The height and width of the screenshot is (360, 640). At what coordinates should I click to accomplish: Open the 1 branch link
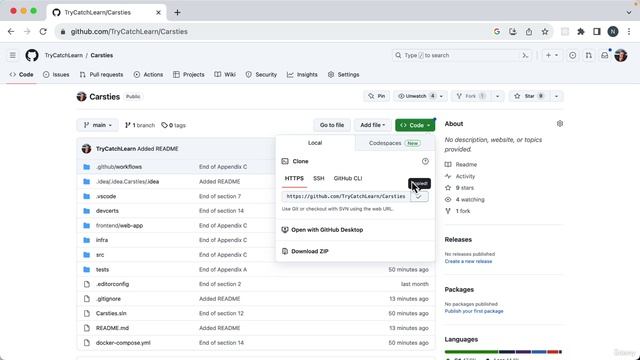click(x=140, y=125)
